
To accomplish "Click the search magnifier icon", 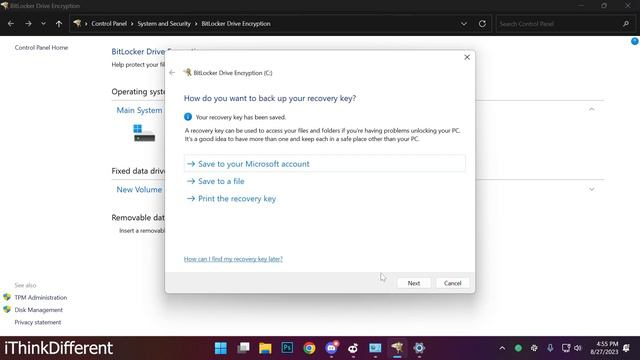I will [x=626, y=24].
